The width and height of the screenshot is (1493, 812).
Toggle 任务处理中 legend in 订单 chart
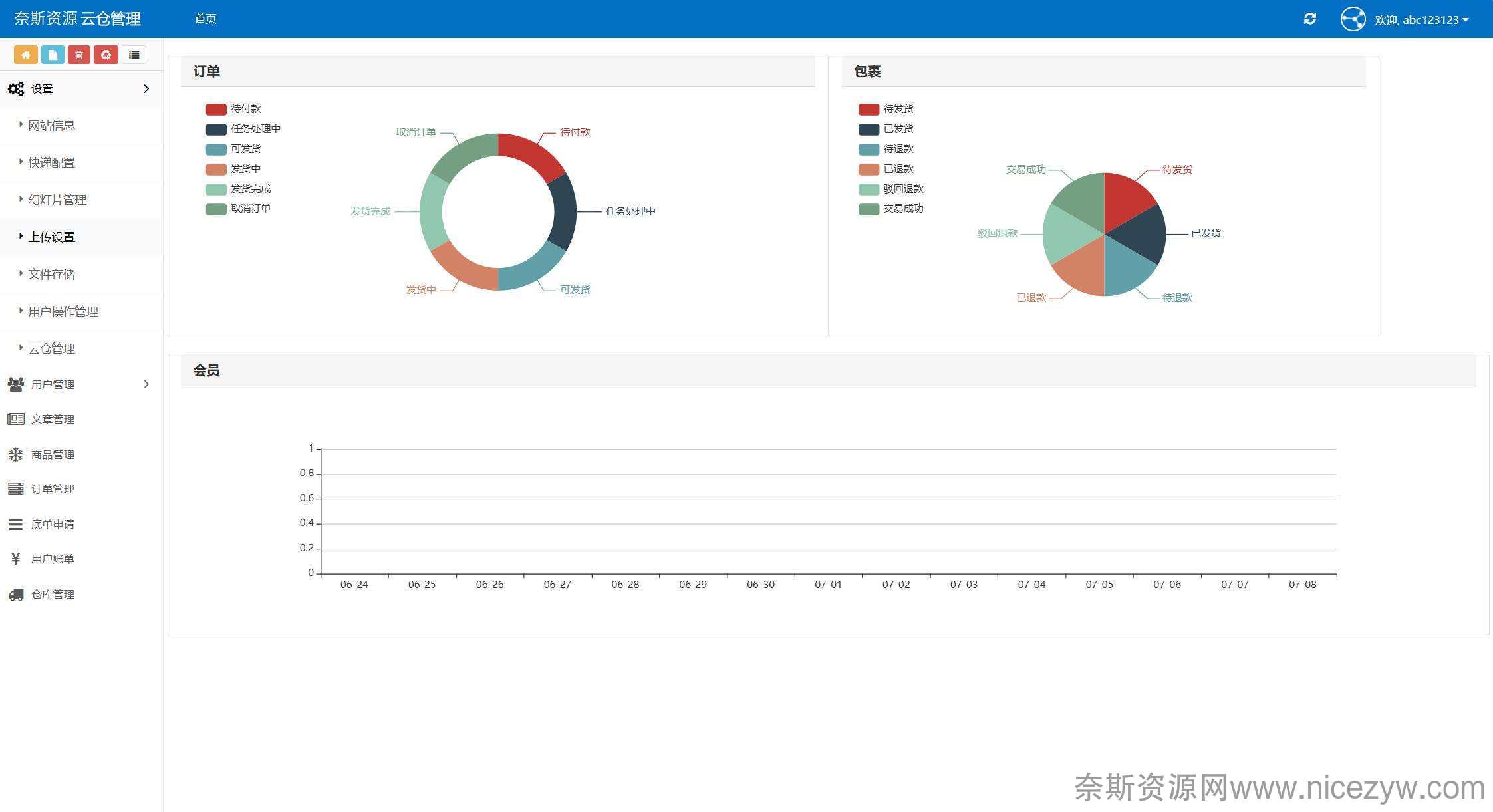click(x=243, y=129)
